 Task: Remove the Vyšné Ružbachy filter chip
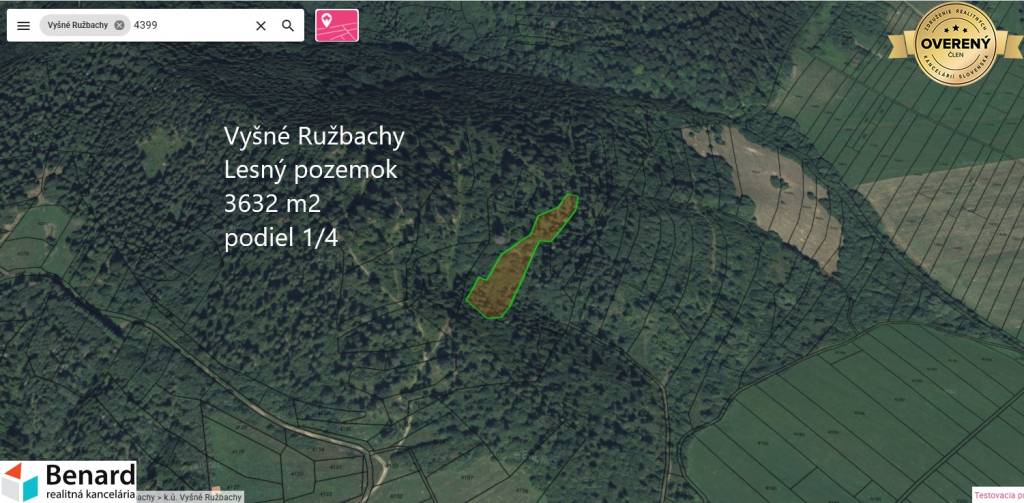tap(120, 26)
